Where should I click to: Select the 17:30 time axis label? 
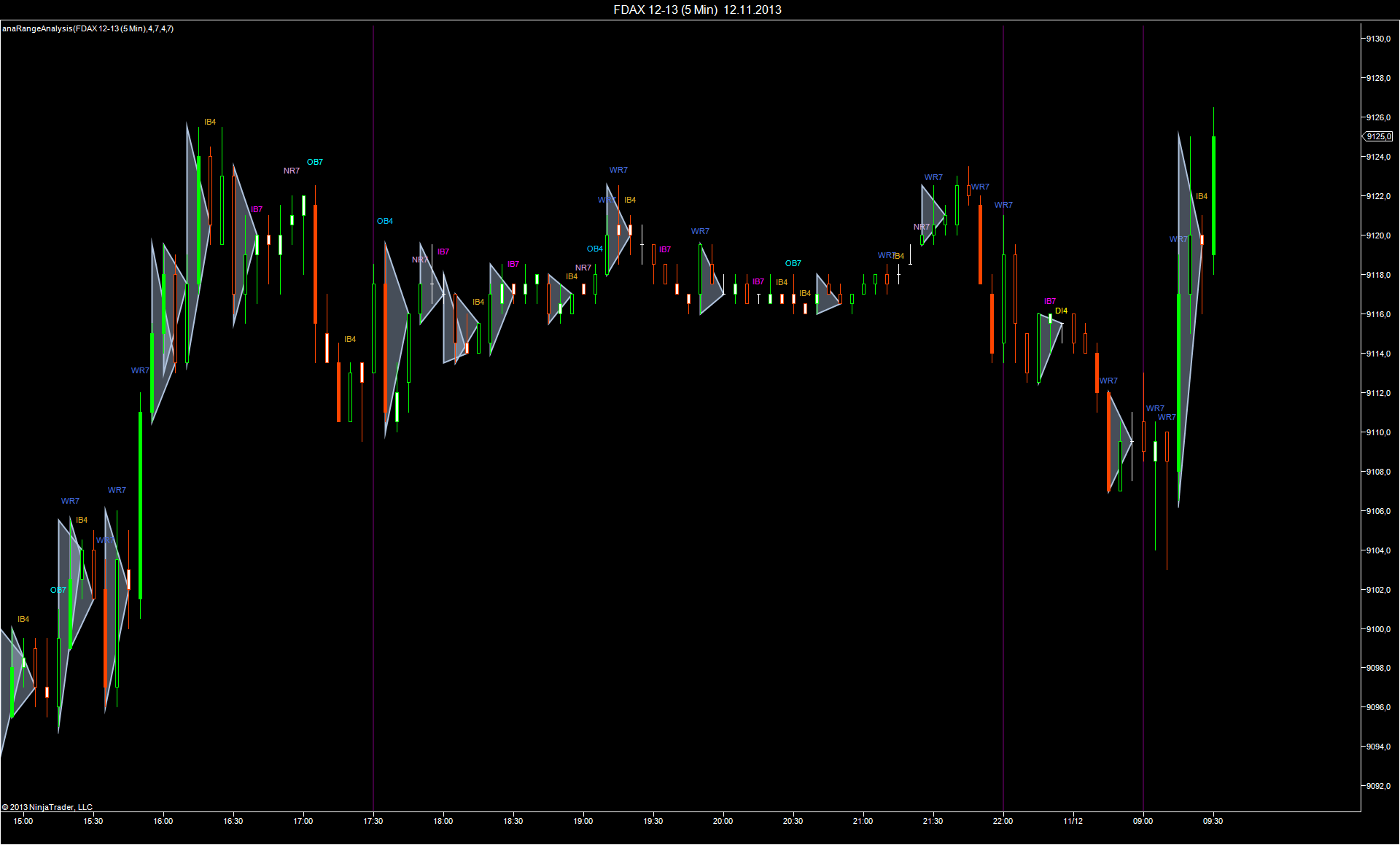point(373,821)
